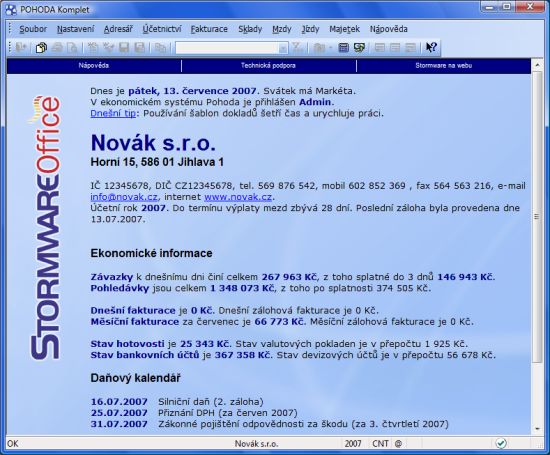This screenshot has width=550, height=455.
Task: Click the documents copy icon in toolbar
Action: (x=41, y=47)
